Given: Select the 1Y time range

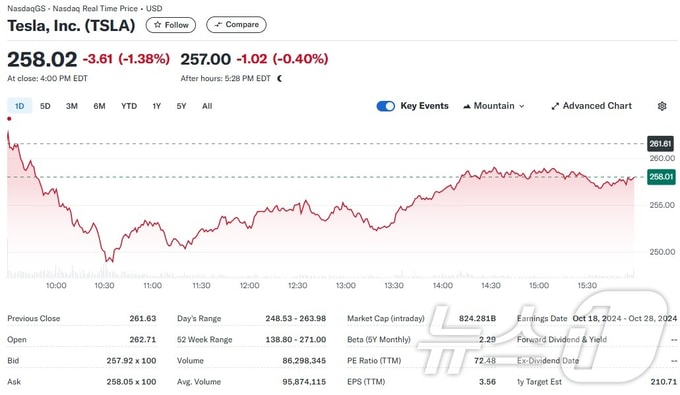Looking at the screenshot, I should coord(157,106).
